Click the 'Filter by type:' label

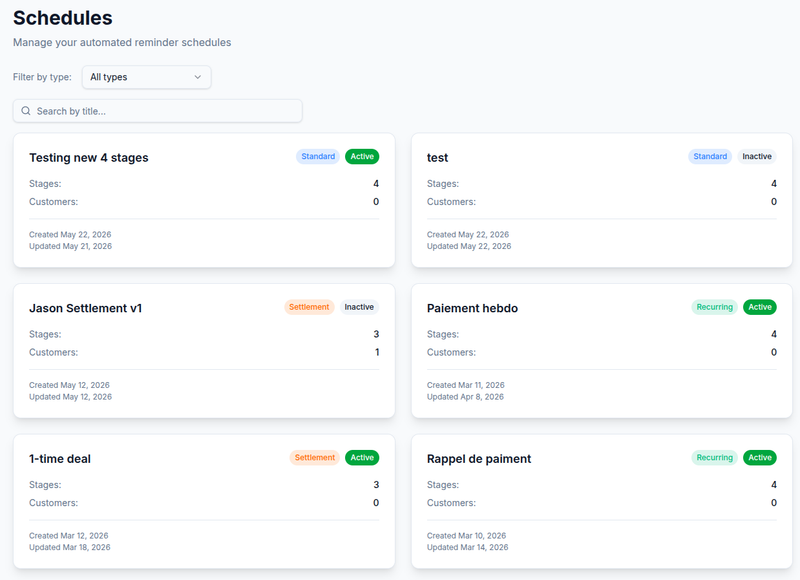(x=42, y=77)
